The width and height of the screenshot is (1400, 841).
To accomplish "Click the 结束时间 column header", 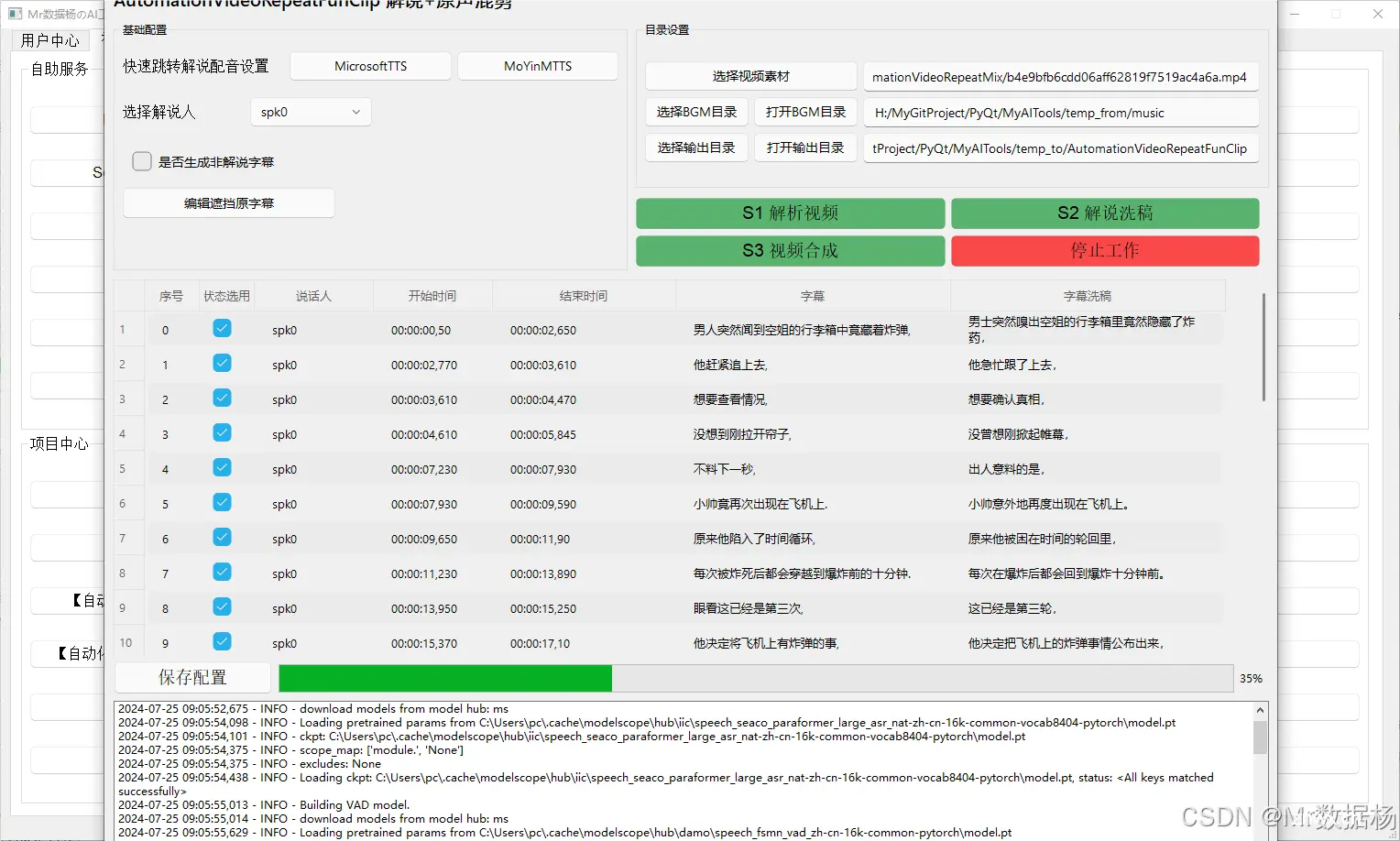I will click(584, 296).
